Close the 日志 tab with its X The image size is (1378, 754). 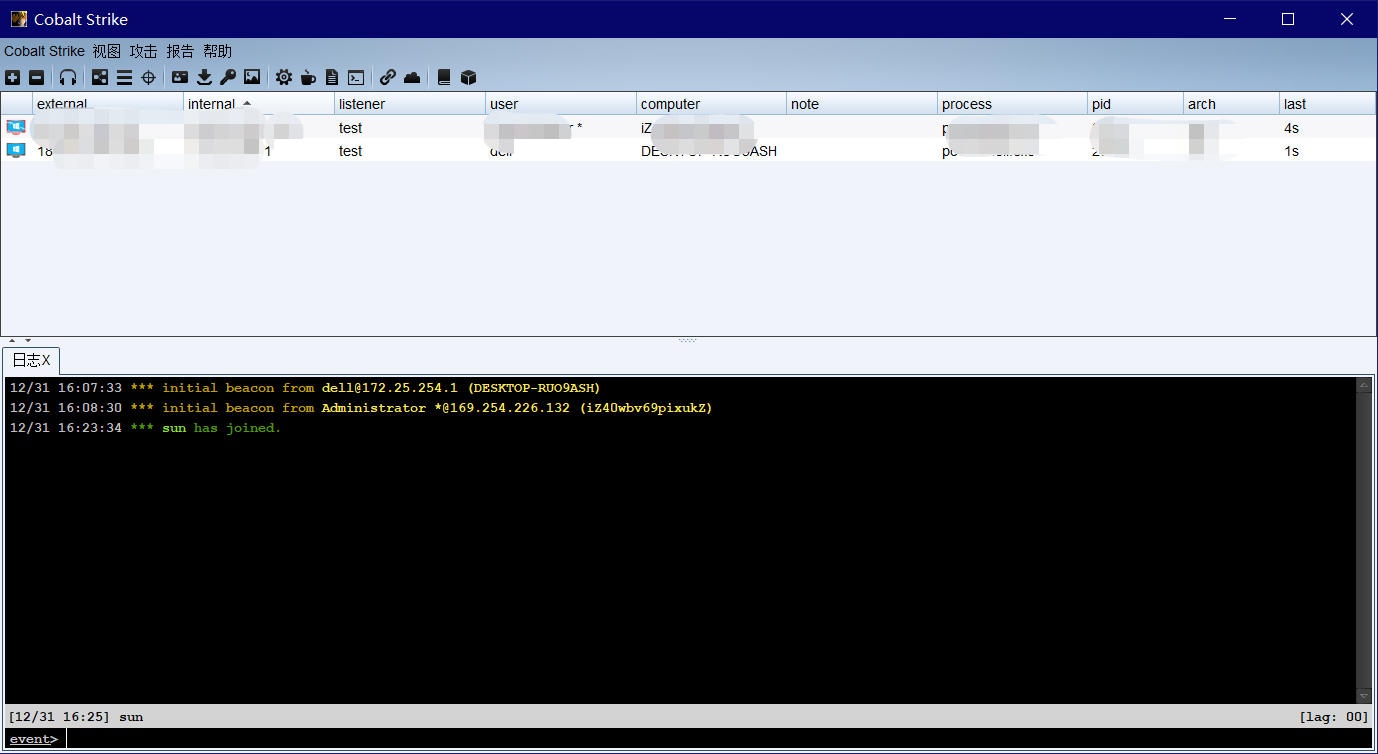coord(46,360)
